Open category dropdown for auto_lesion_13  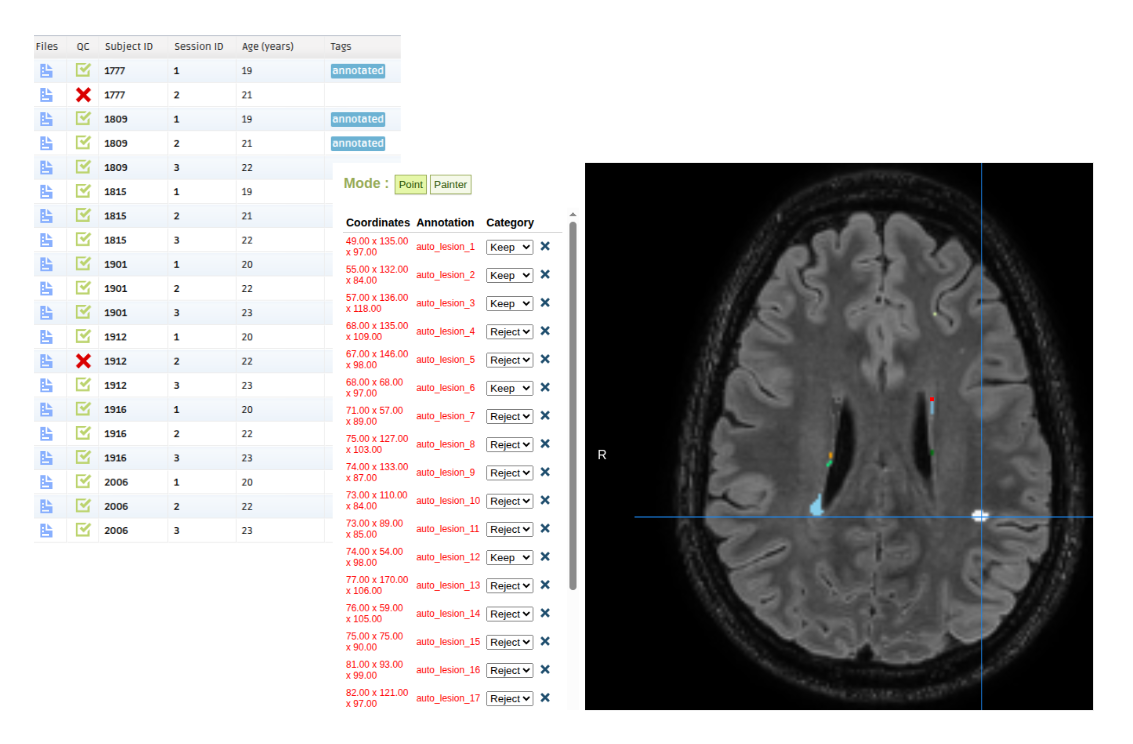[509, 586]
